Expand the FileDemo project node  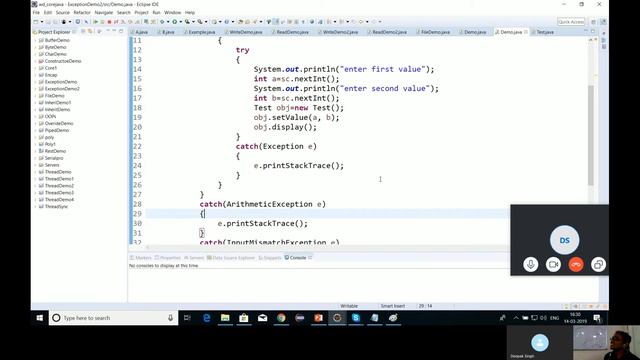(x=35, y=96)
